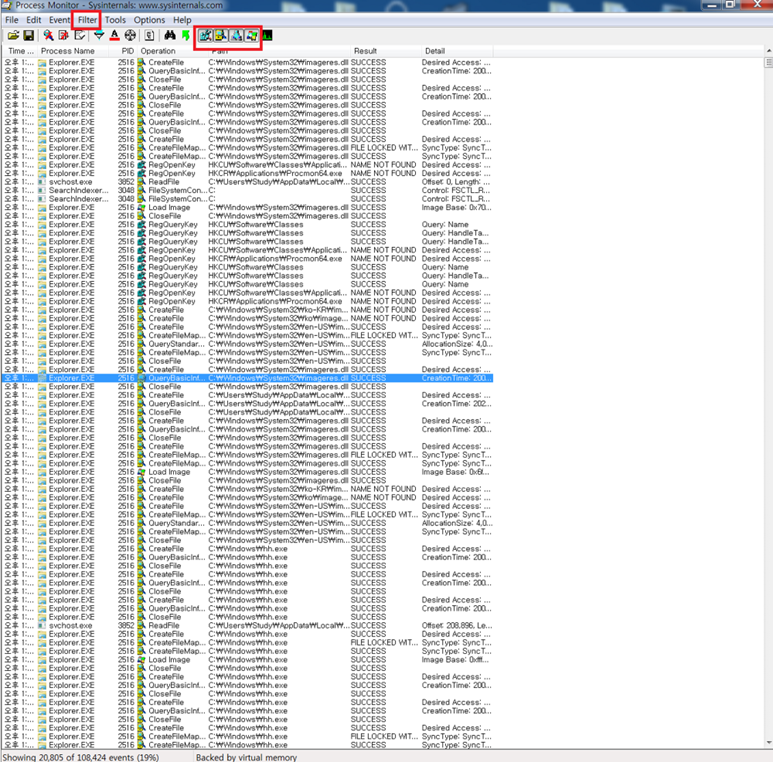Toggle Show File System Activity icon
The width and height of the screenshot is (773, 762).
coord(221,35)
